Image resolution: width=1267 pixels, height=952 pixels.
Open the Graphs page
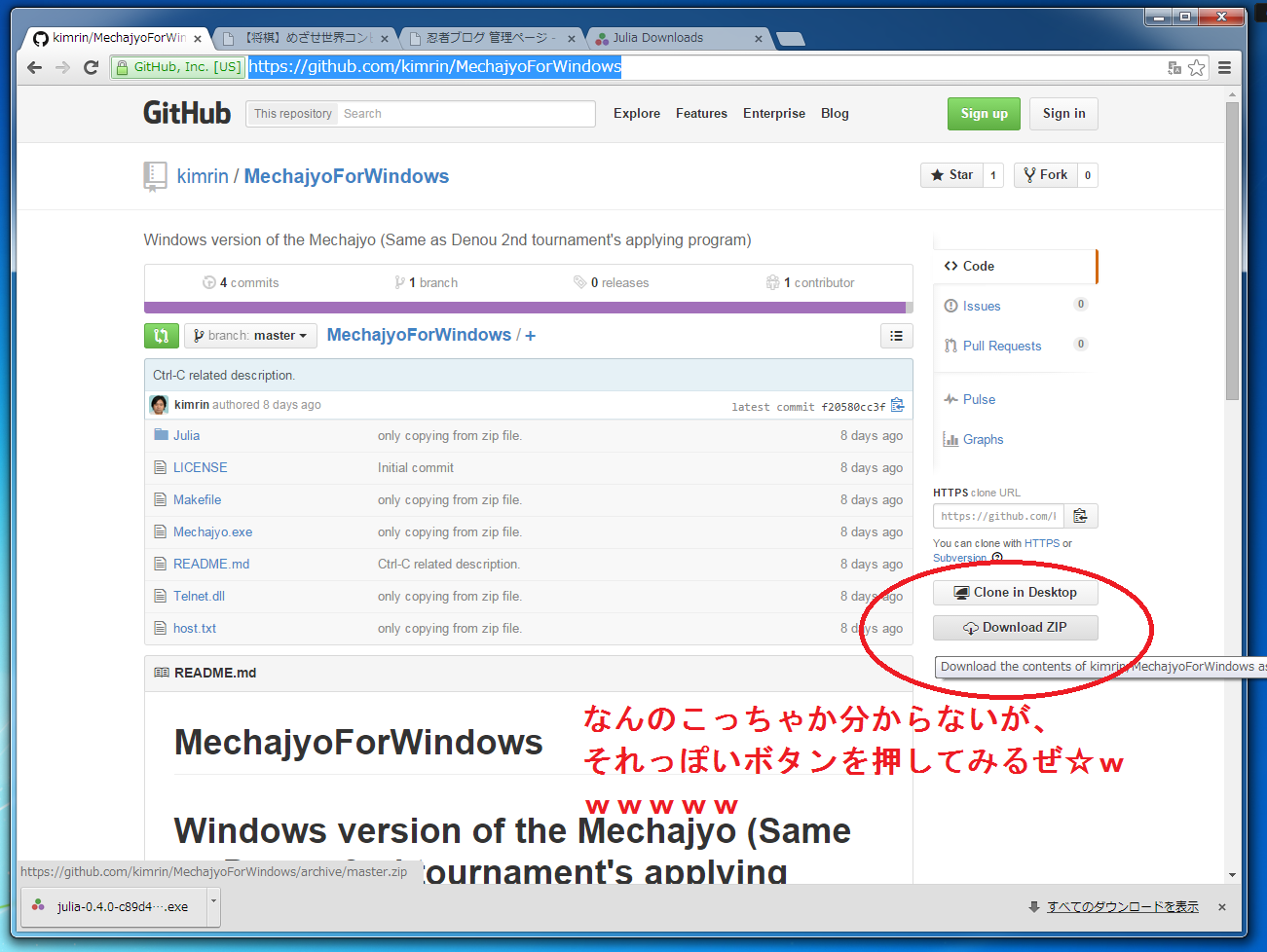coord(983,439)
